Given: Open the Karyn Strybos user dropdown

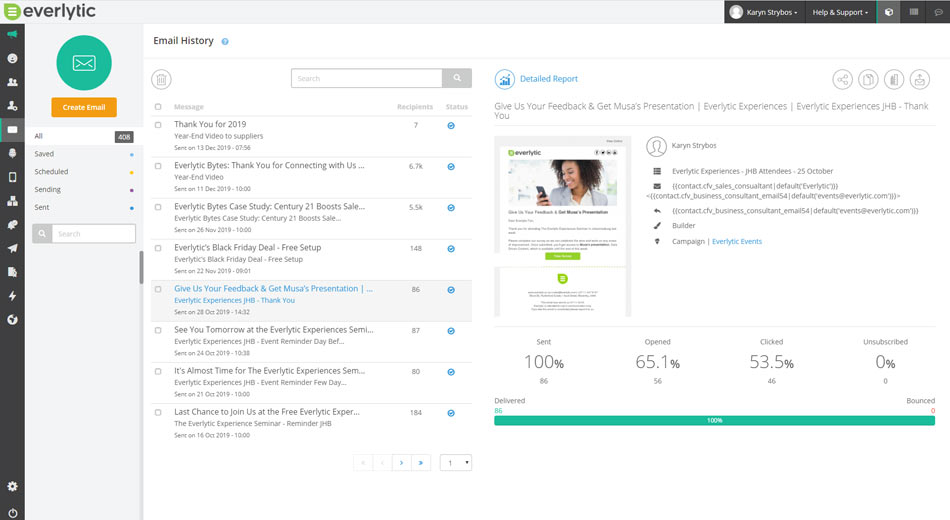Looking at the screenshot, I should point(764,12).
